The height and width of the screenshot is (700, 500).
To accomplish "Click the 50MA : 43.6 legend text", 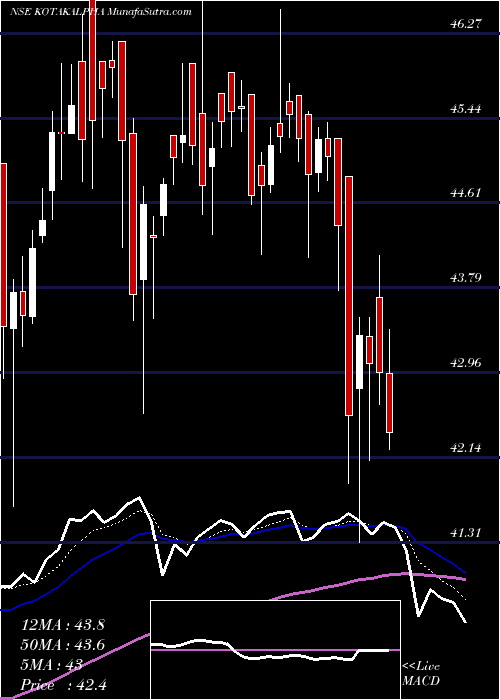I will point(63,645).
